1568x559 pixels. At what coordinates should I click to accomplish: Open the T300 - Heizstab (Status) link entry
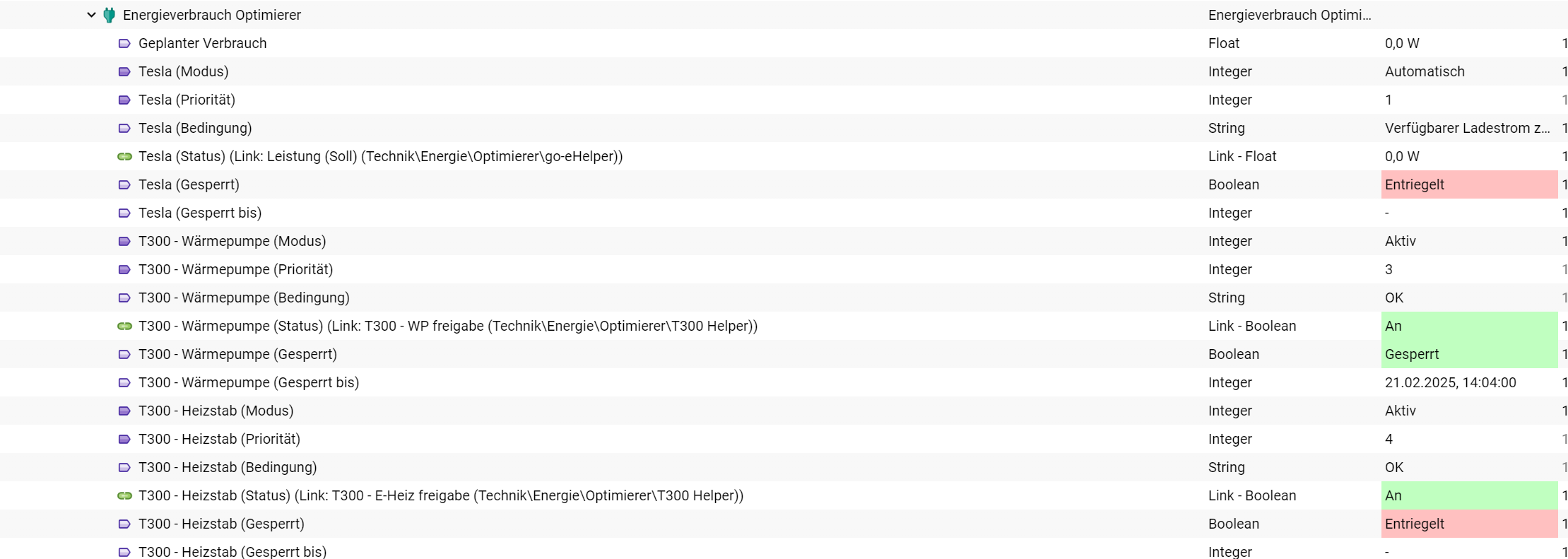[x=441, y=495]
